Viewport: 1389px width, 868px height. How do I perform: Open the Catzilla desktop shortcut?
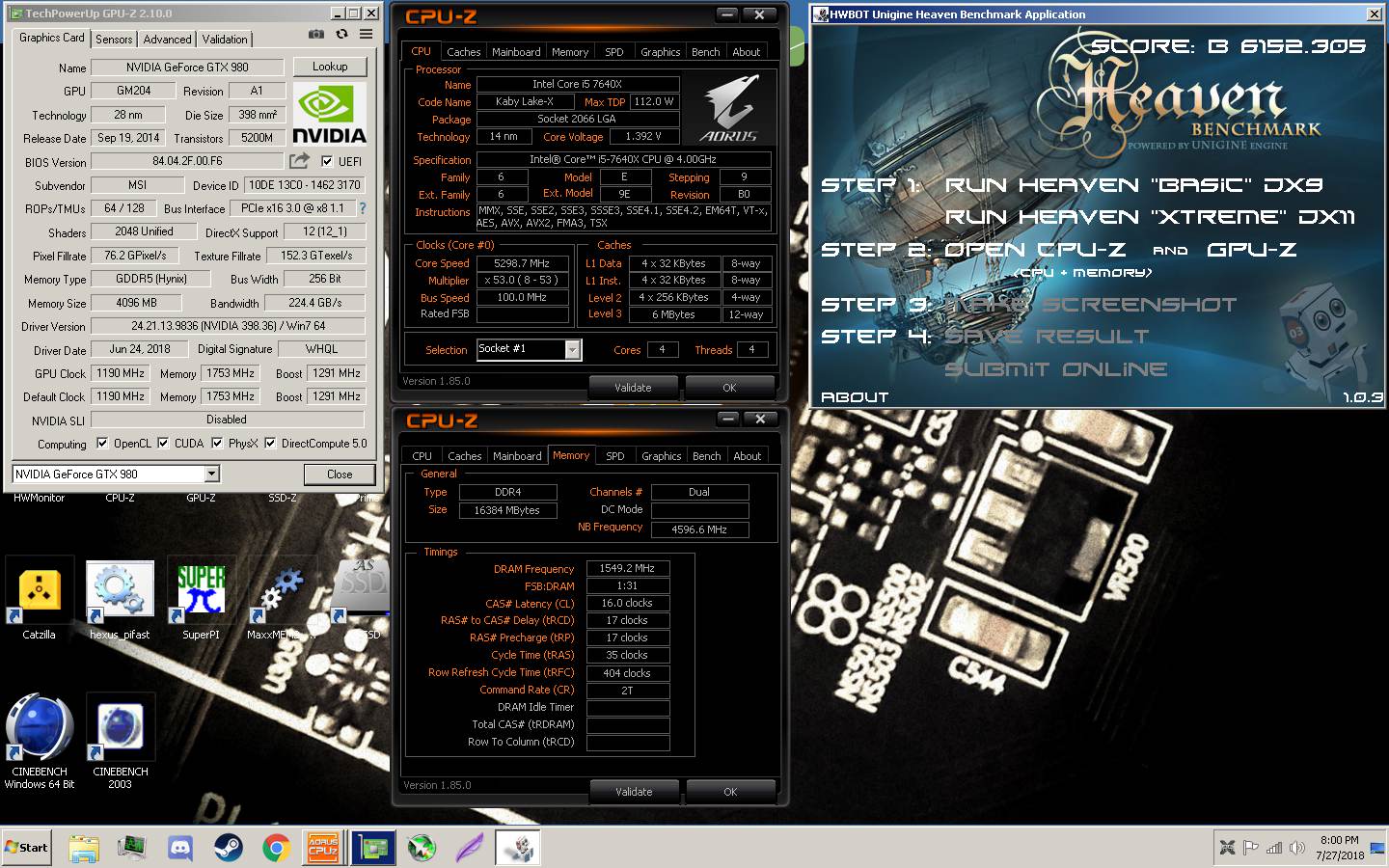[x=40, y=598]
